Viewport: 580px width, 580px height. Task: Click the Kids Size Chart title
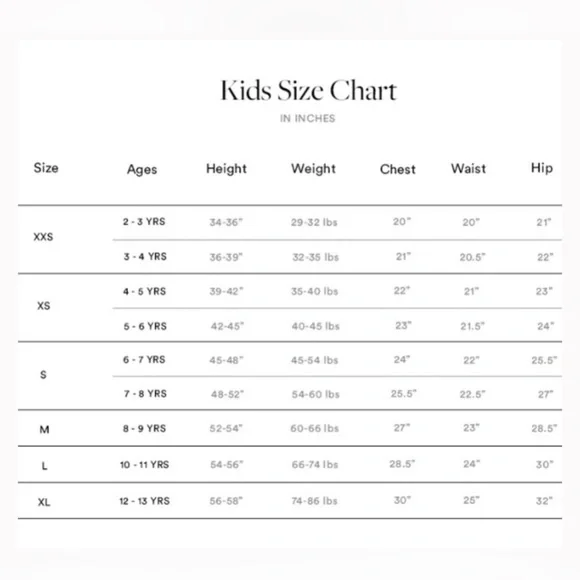(x=308, y=90)
